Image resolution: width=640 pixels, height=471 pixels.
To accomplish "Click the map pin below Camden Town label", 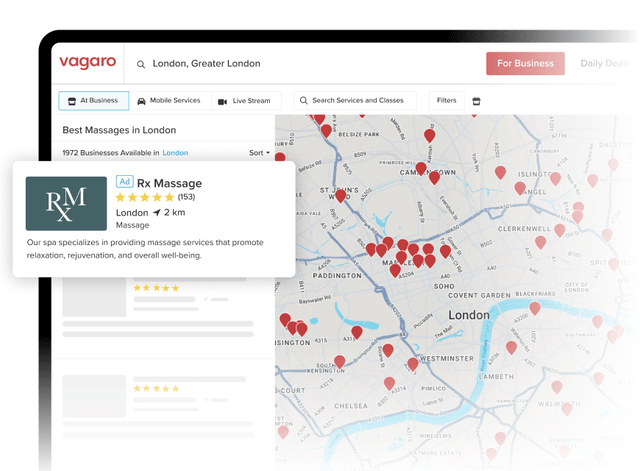I will [434, 178].
